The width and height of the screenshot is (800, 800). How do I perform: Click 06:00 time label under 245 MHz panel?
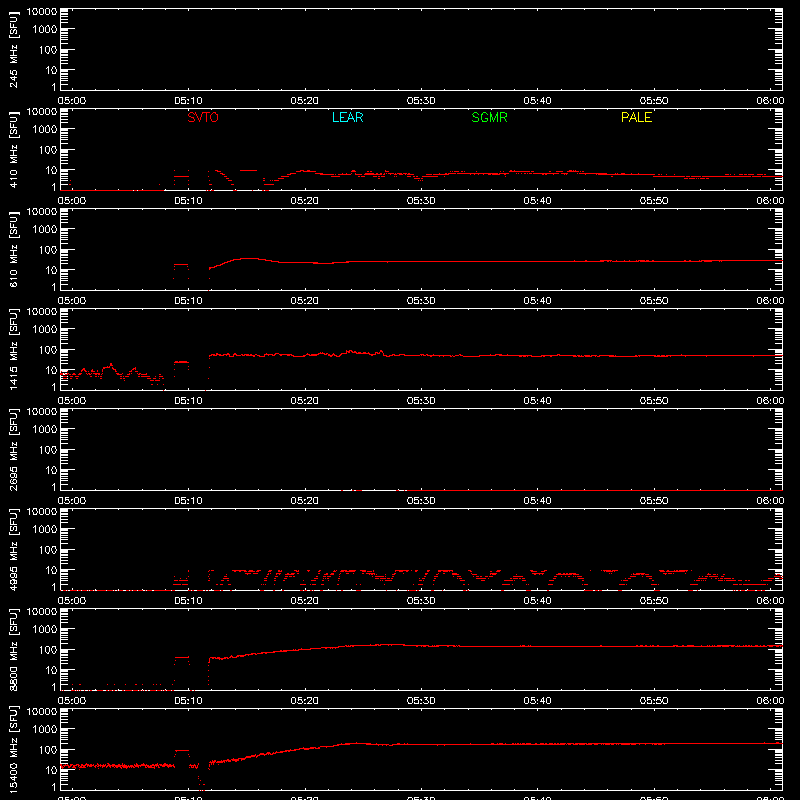770,101
